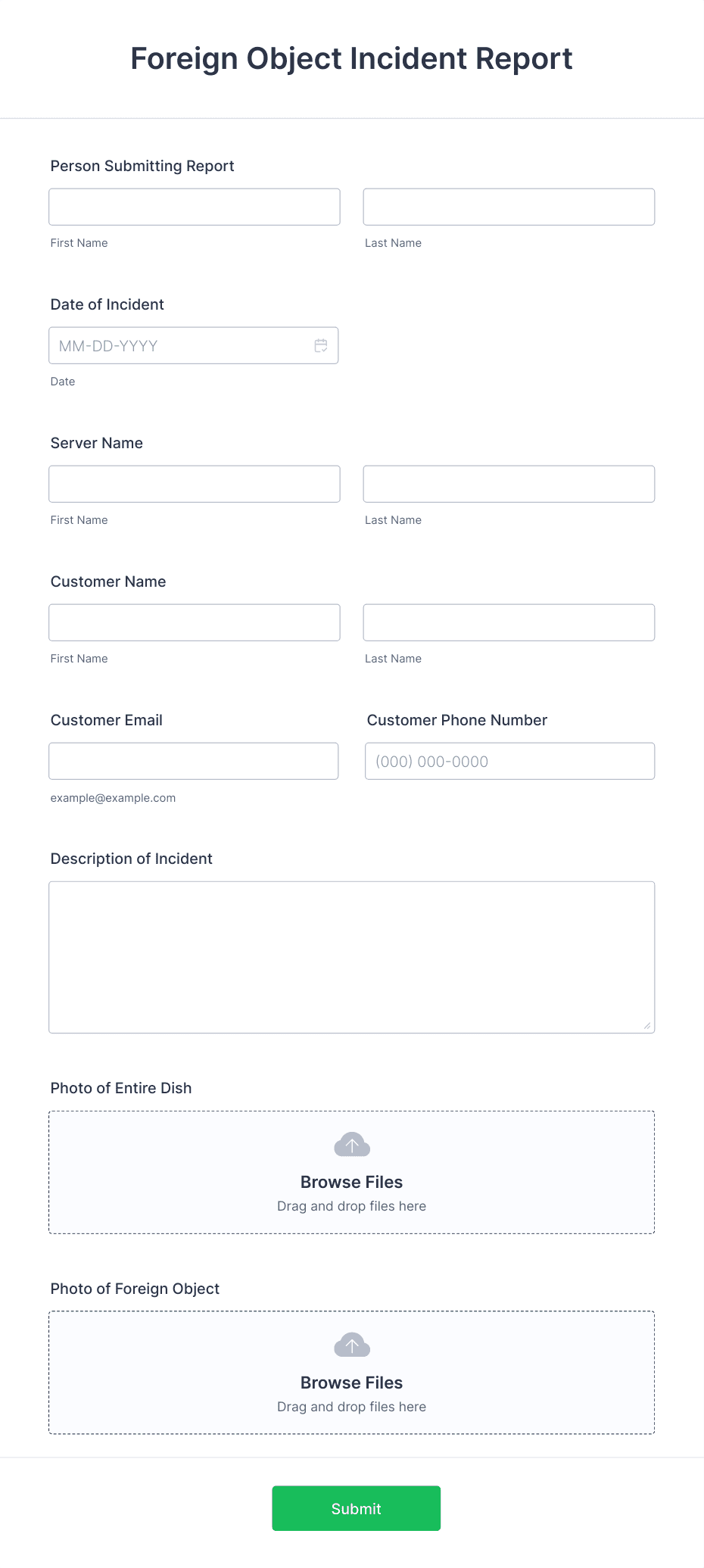The image size is (704, 1568).
Task: Click the drag and drop area for foreign object
Action: click(351, 1406)
